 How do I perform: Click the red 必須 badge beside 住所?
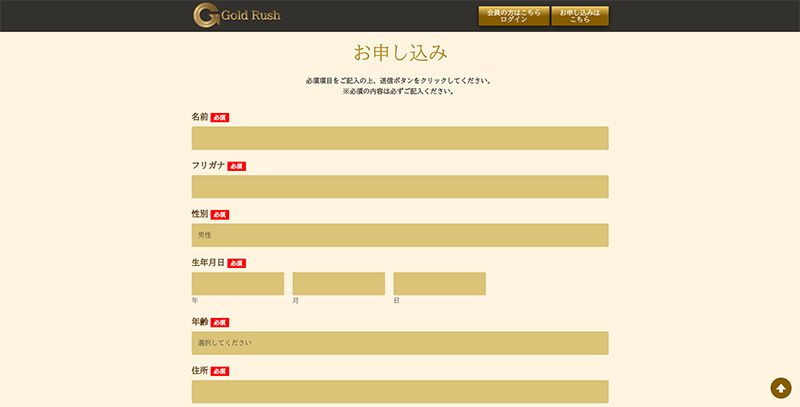point(220,371)
